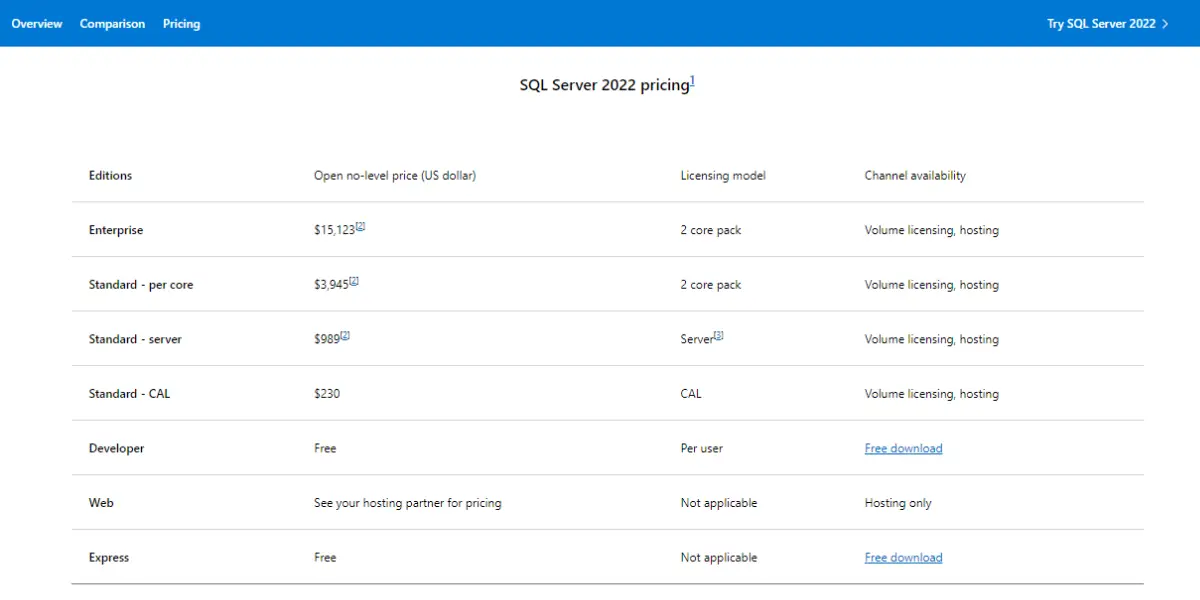This screenshot has width=1200, height=600.
Task: Click "Free" price in the Express row
Action: click(325, 558)
